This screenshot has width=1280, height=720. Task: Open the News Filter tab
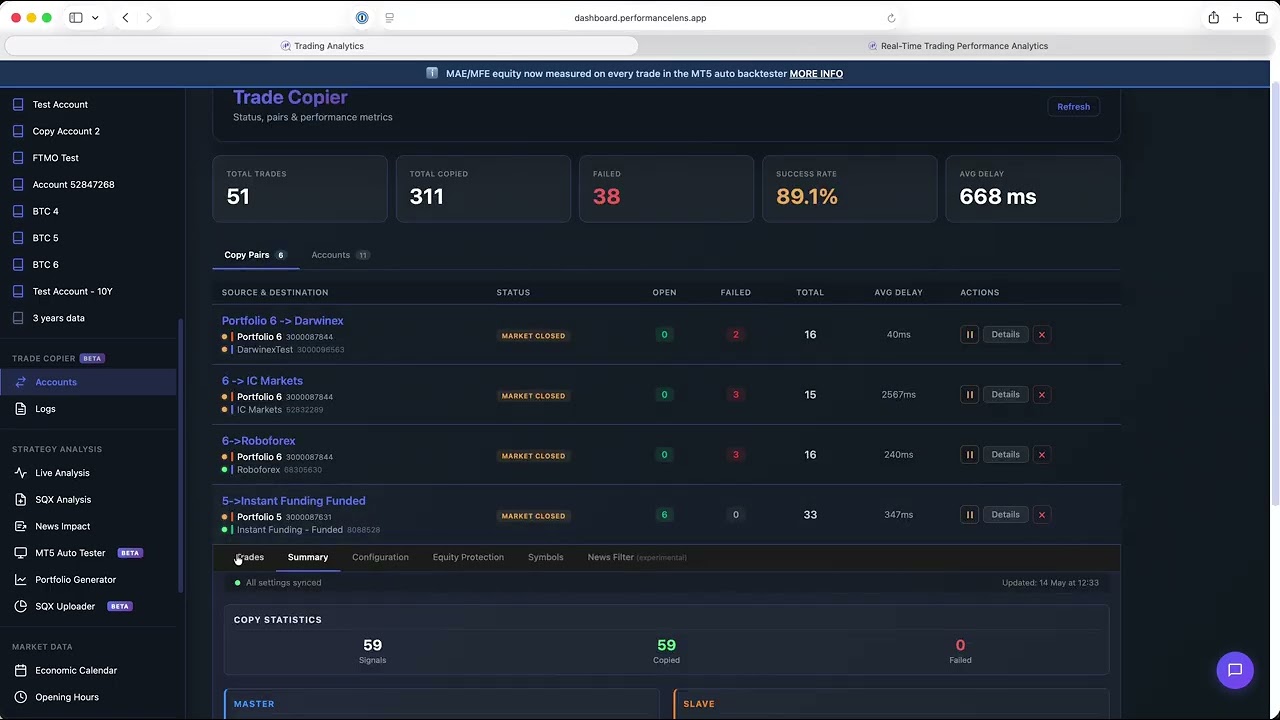click(637, 557)
